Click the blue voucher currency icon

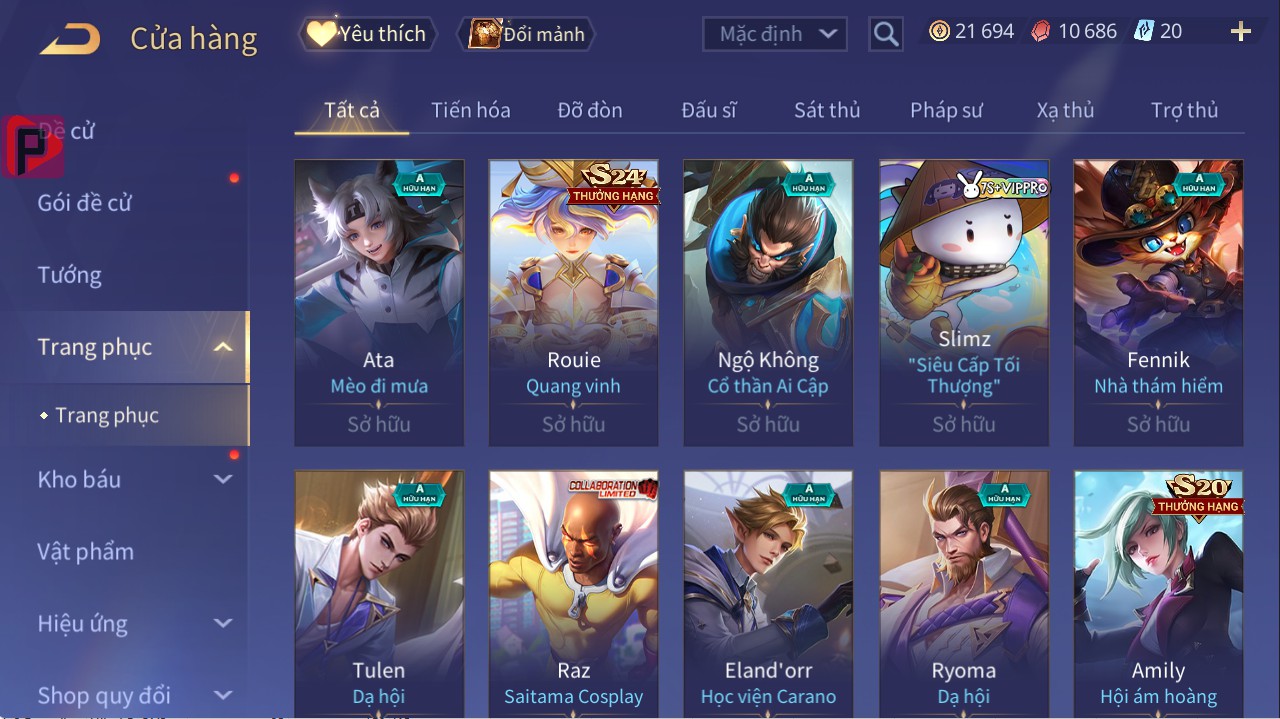1143,32
